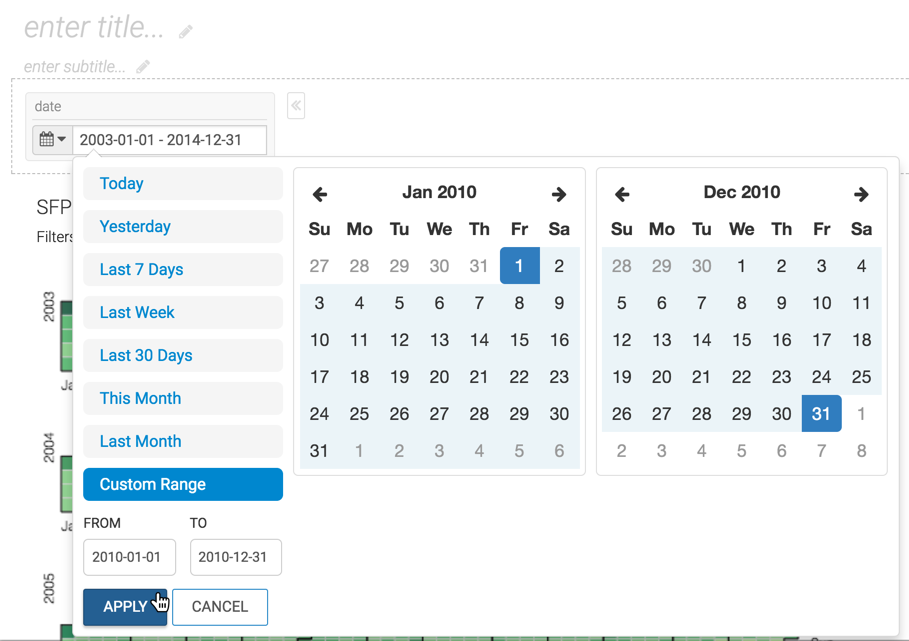Screen dimensions: 909x641
Task: Go to previous month on Jan 2010 calendar
Action: coord(320,194)
